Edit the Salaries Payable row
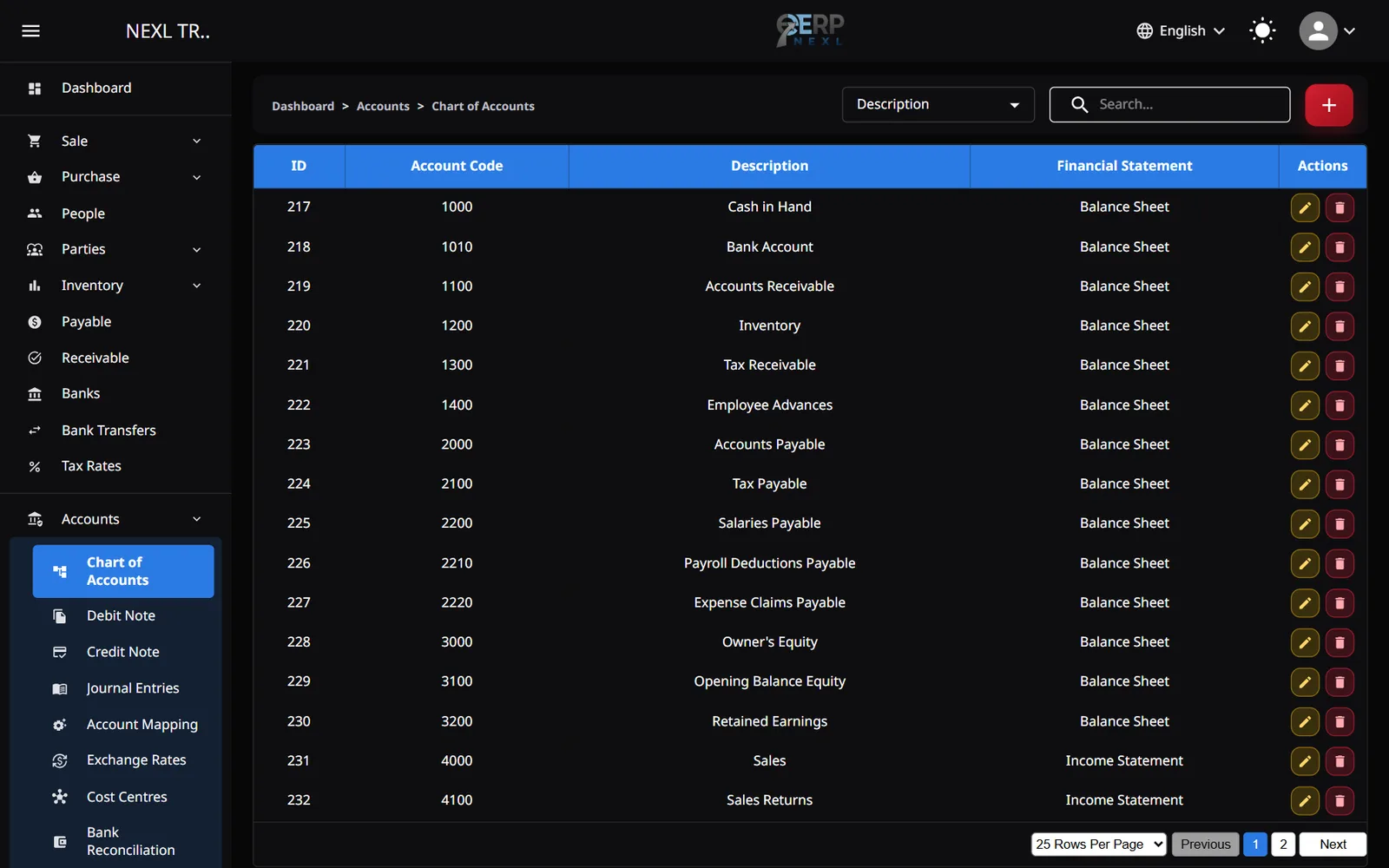 (x=1305, y=523)
